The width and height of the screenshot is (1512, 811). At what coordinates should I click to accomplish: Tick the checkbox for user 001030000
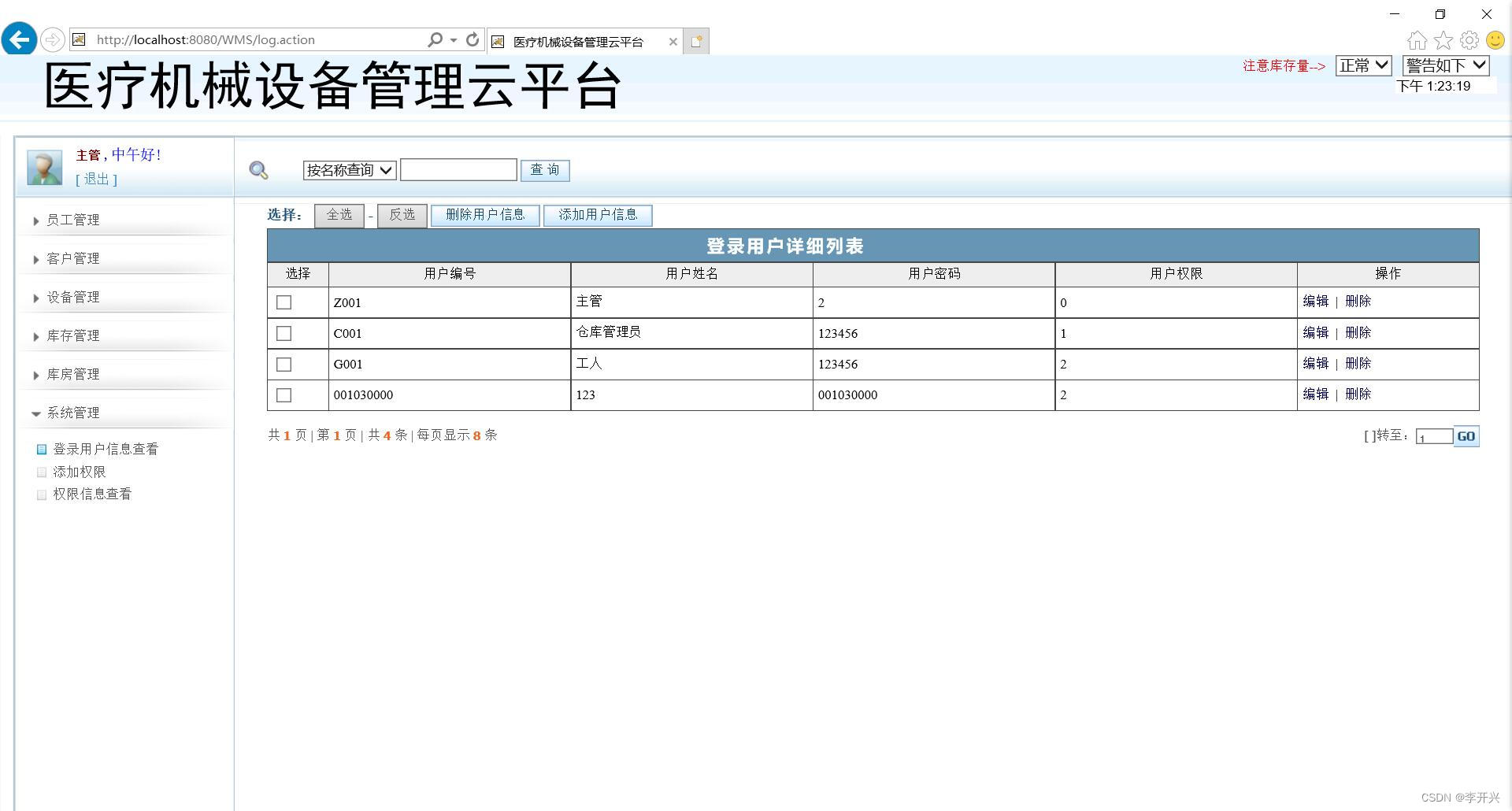tap(284, 395)
